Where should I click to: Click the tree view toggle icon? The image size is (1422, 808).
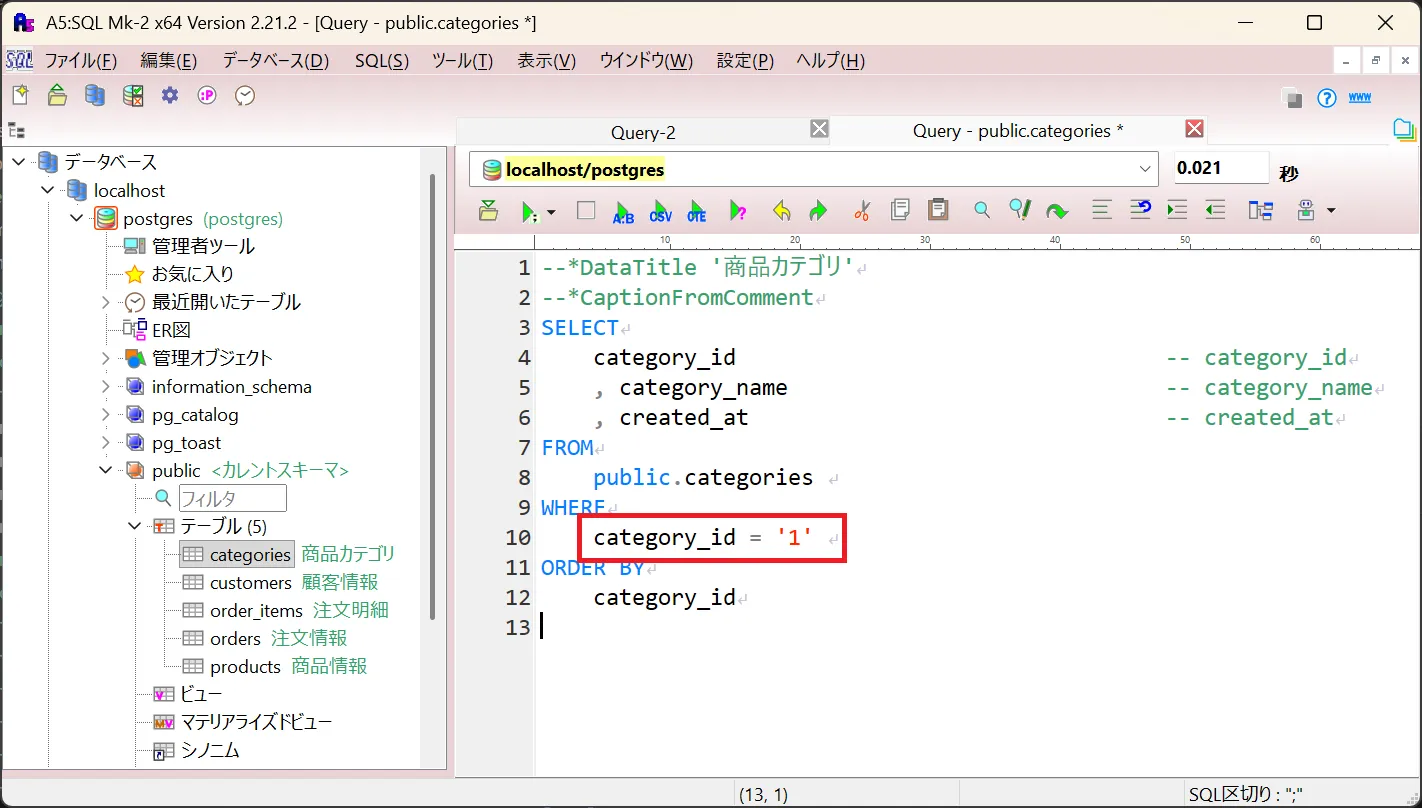click(16, 129)
